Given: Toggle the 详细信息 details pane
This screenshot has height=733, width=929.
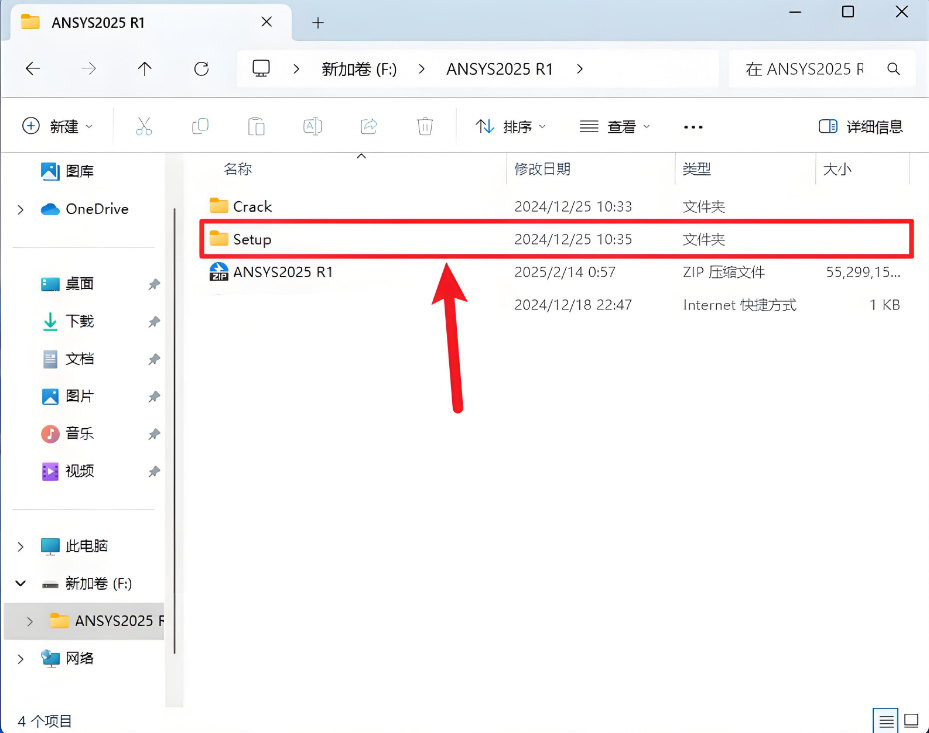Looking at the screenshot, I should click(860, 126).
